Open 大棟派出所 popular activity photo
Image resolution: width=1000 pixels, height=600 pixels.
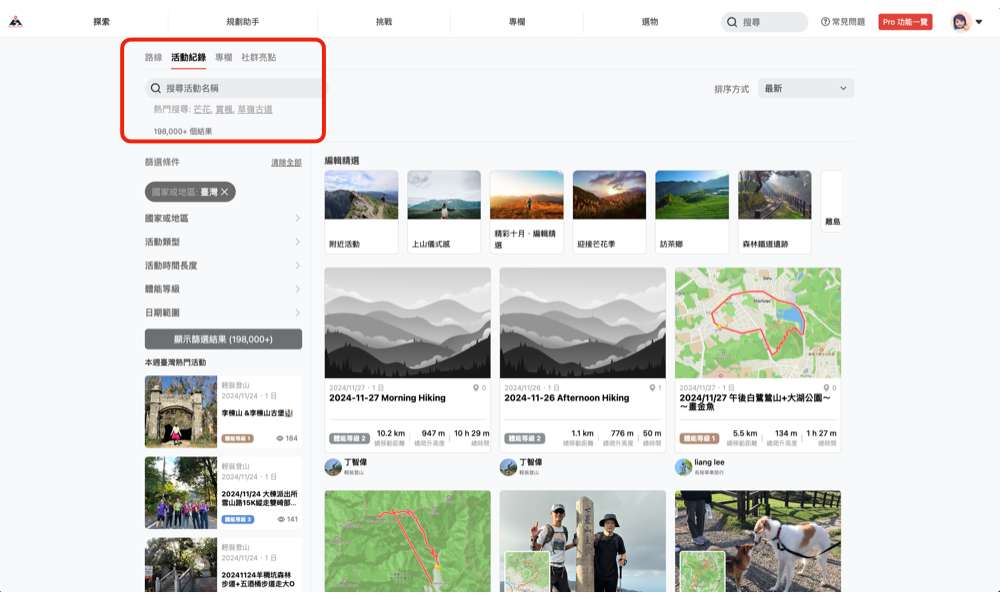coord(181,492)
